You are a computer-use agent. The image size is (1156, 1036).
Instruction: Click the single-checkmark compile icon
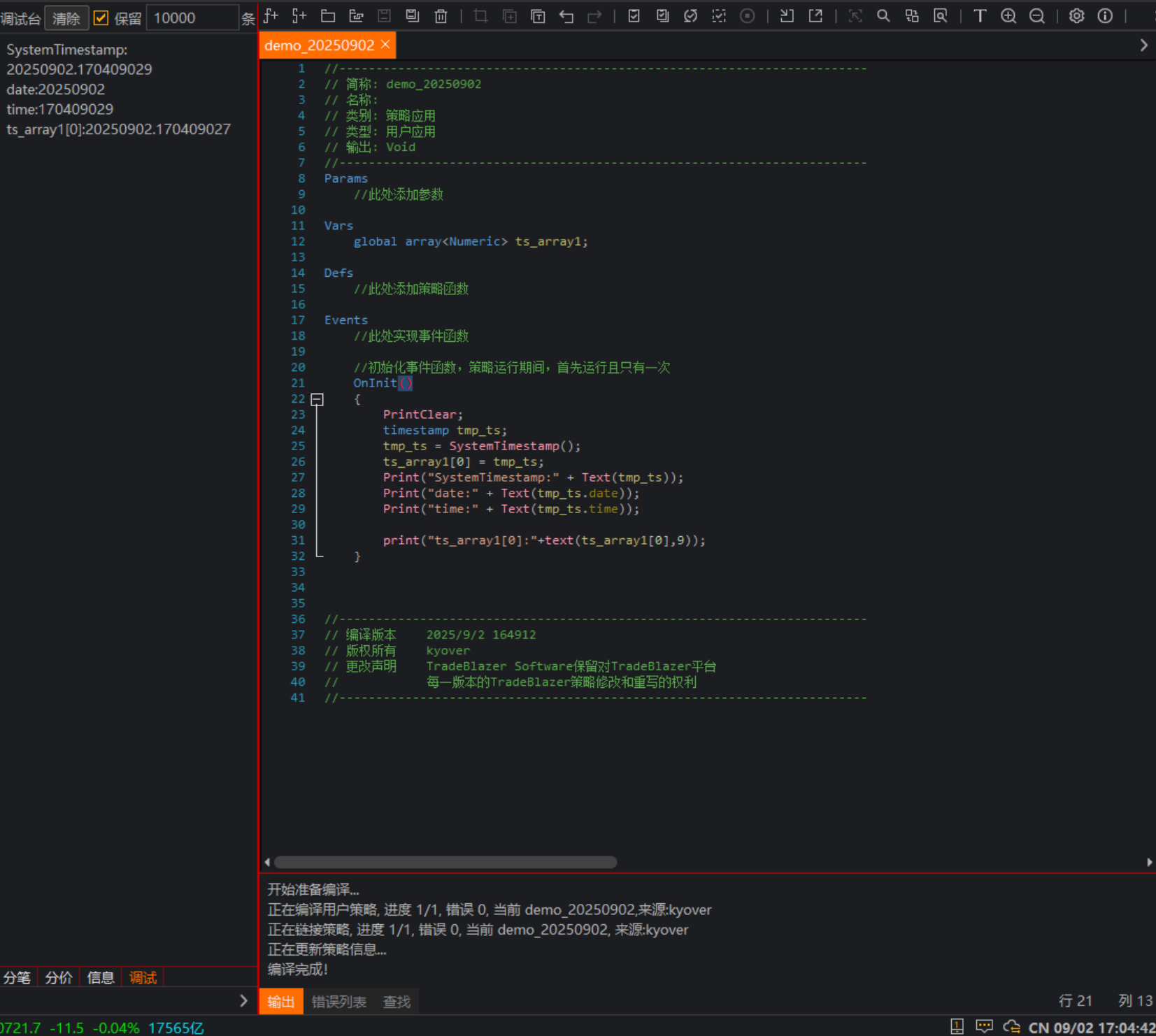pyautogui.click(x=634, y=16)
